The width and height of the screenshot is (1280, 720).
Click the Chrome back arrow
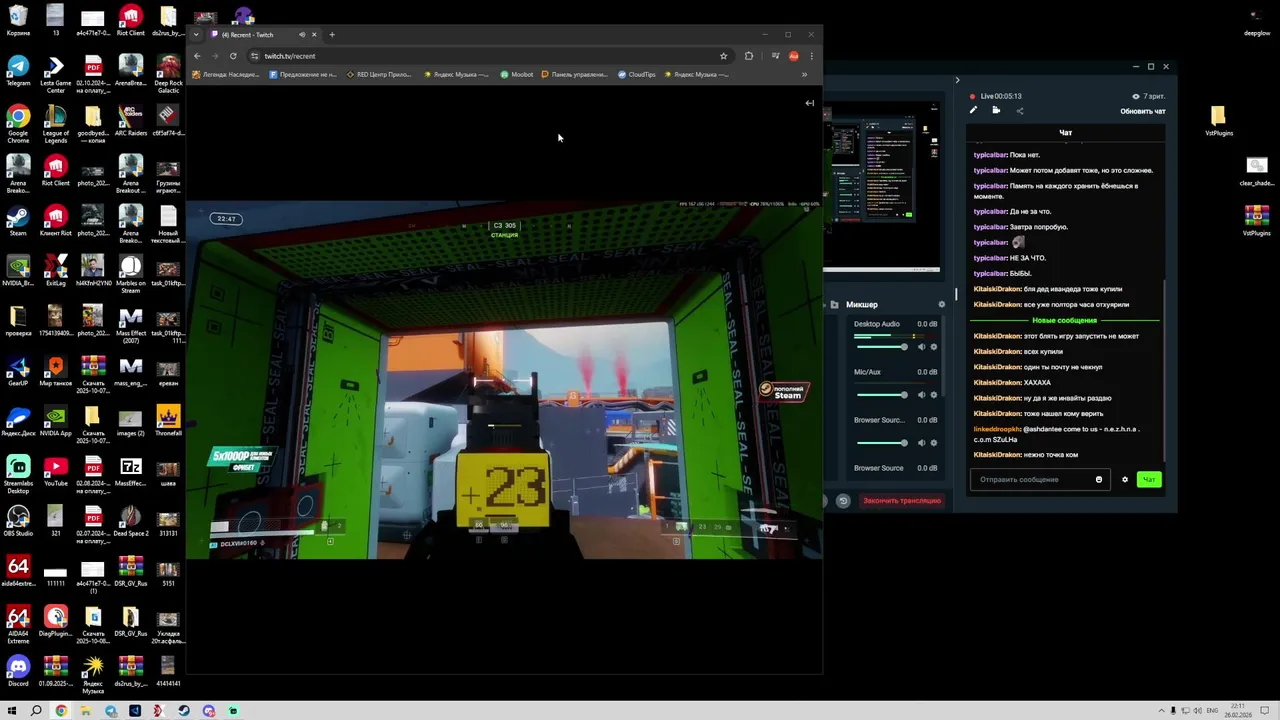click(x=197, y=56)
